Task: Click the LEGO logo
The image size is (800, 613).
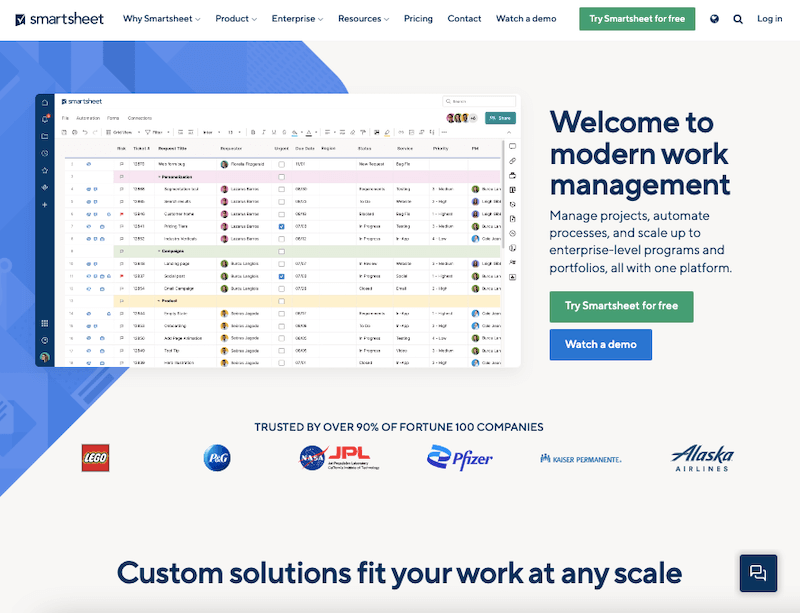Action: pos(95,458)
